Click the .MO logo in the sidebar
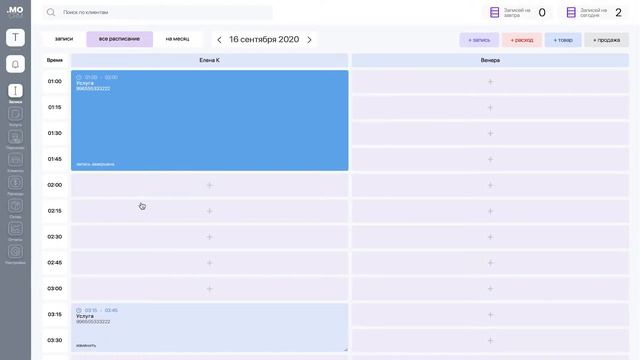640x360 pixels. coord(15,11)
